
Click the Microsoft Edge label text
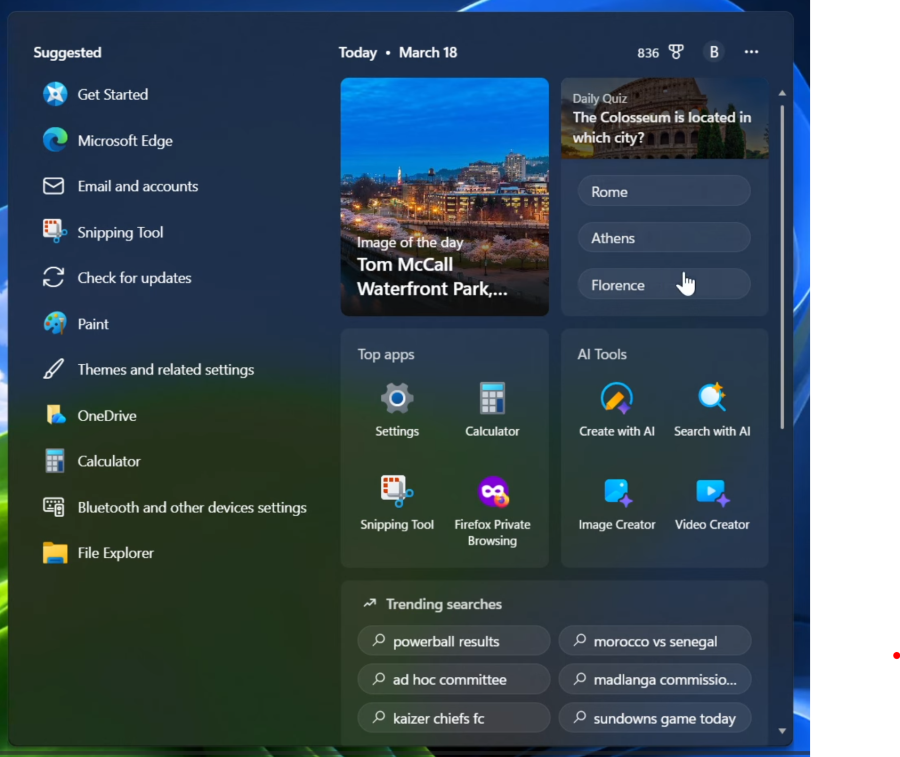point(125,141)
